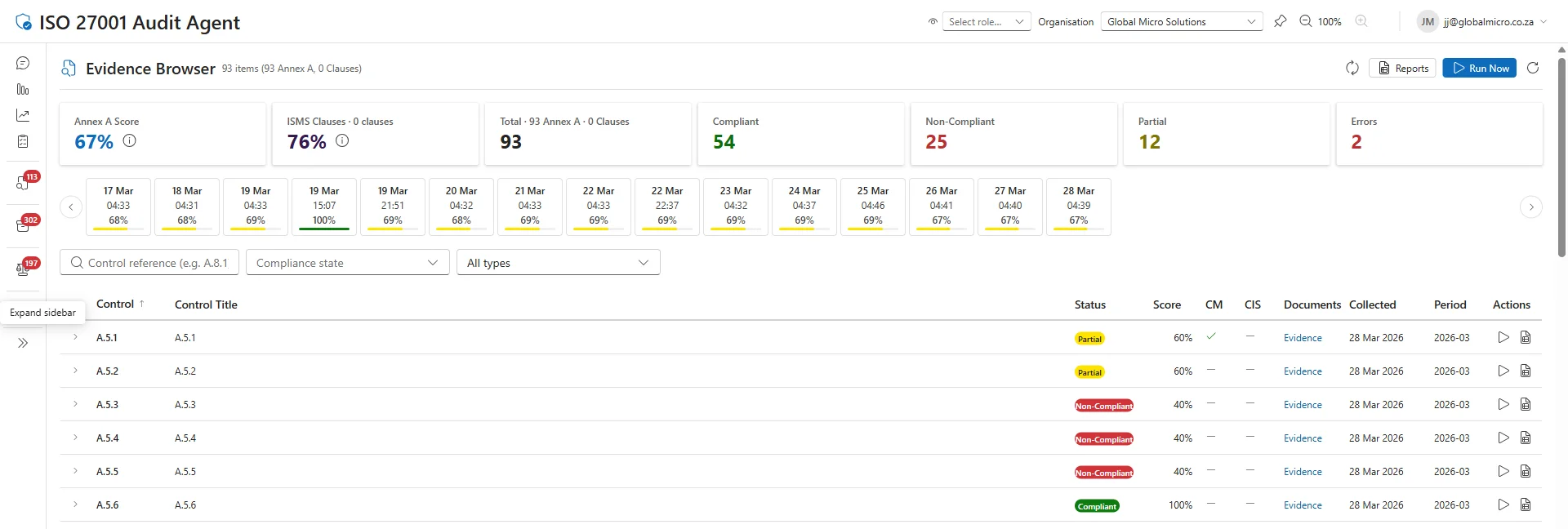Open the All types filter dropdown
The height and width of the screenshot is (529, 1568).
tap(558, 262)
